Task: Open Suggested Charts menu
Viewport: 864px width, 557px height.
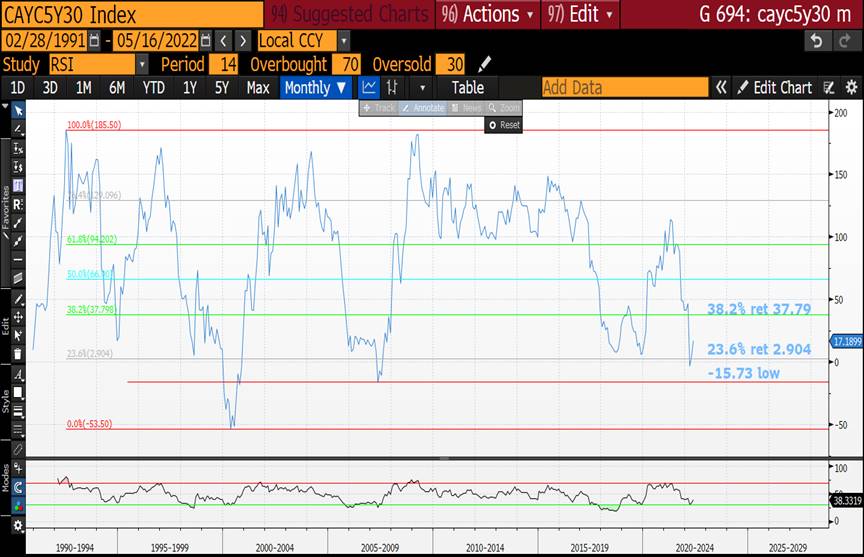Action: 349,14
